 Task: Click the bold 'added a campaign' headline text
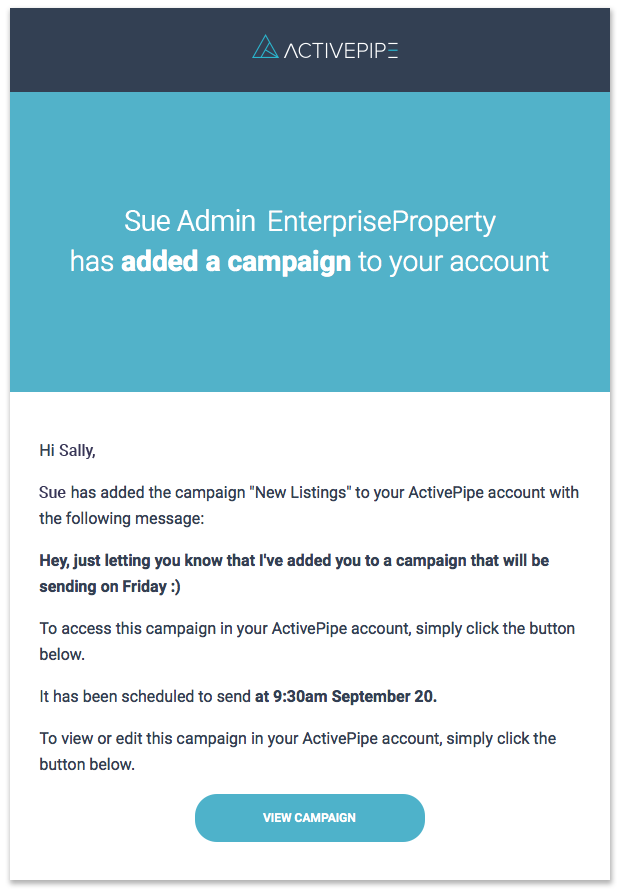236,261
